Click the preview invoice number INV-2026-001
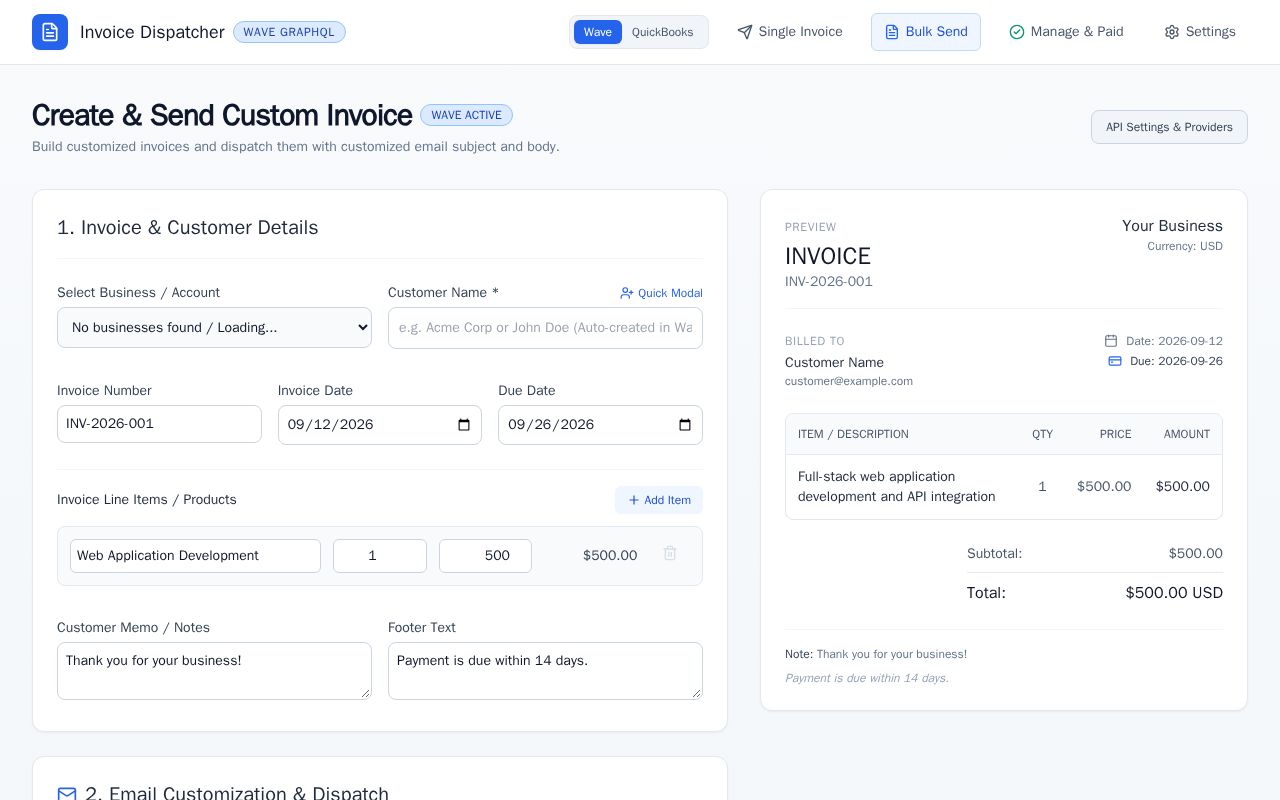This screenshot has height=800, width=1280. coord(829,282)
